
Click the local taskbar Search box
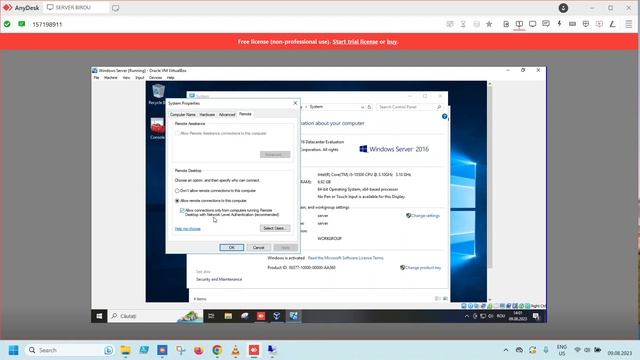(69, 350)
